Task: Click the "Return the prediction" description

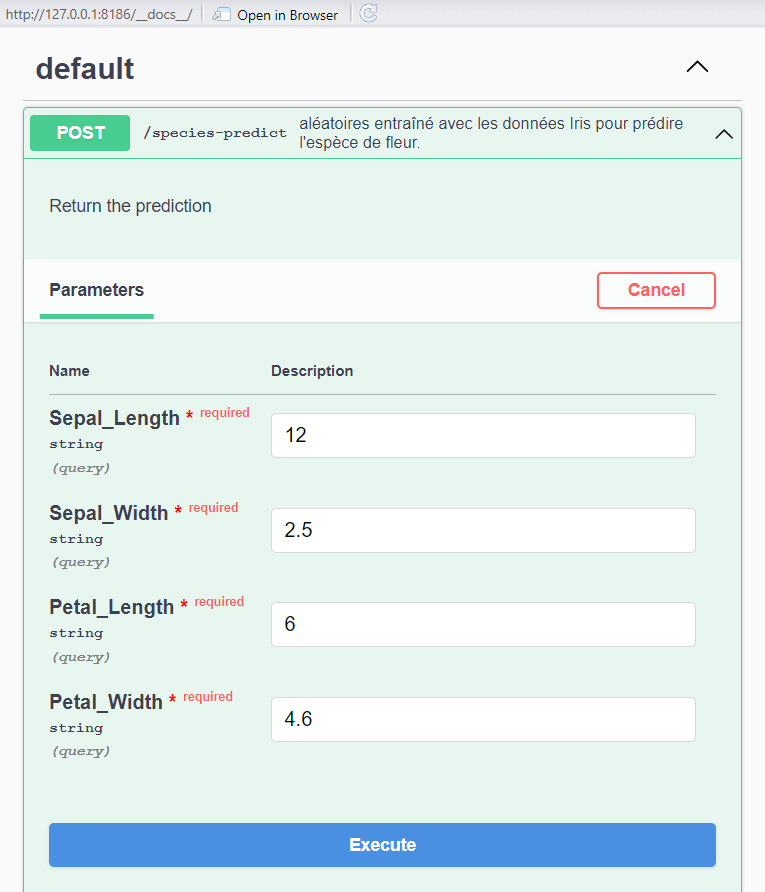Action: [130, 206]
